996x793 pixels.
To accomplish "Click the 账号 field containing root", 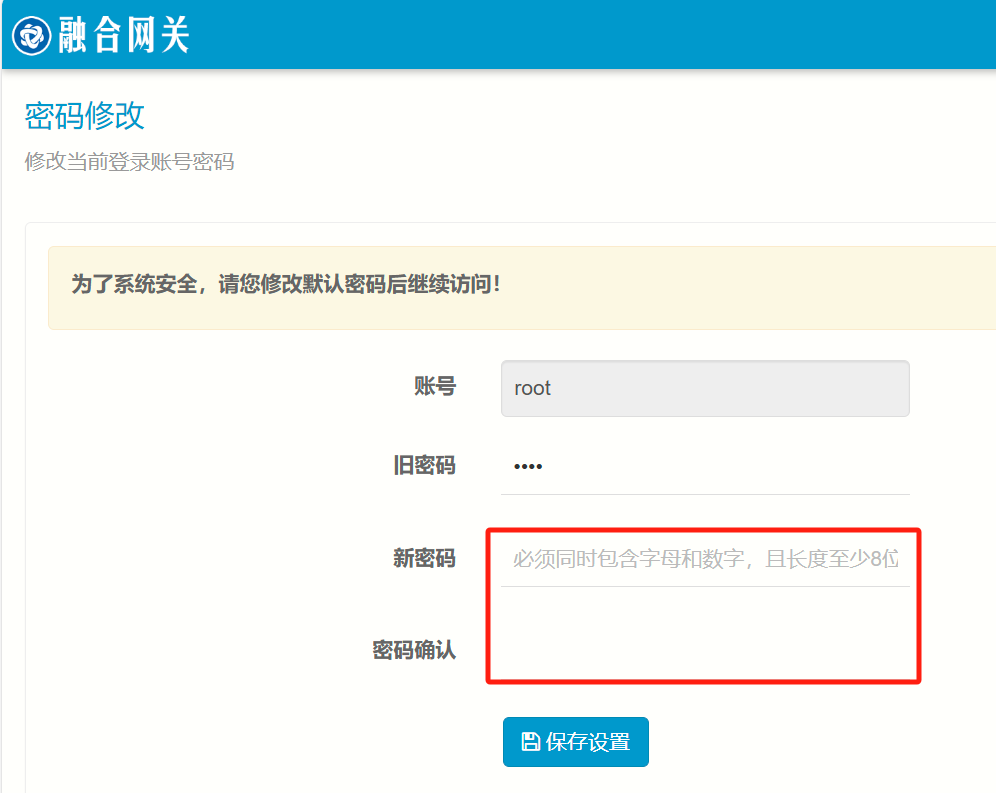I will pyautogui.click(x=705, y=388).
